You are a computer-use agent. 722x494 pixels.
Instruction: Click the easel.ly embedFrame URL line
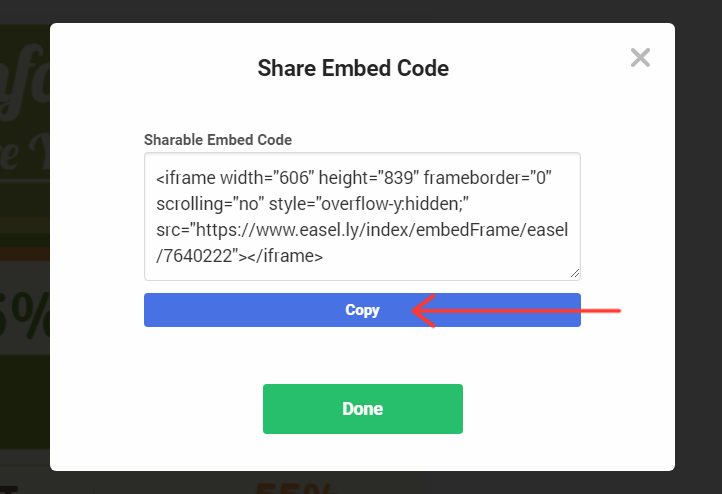coord(362,230)
